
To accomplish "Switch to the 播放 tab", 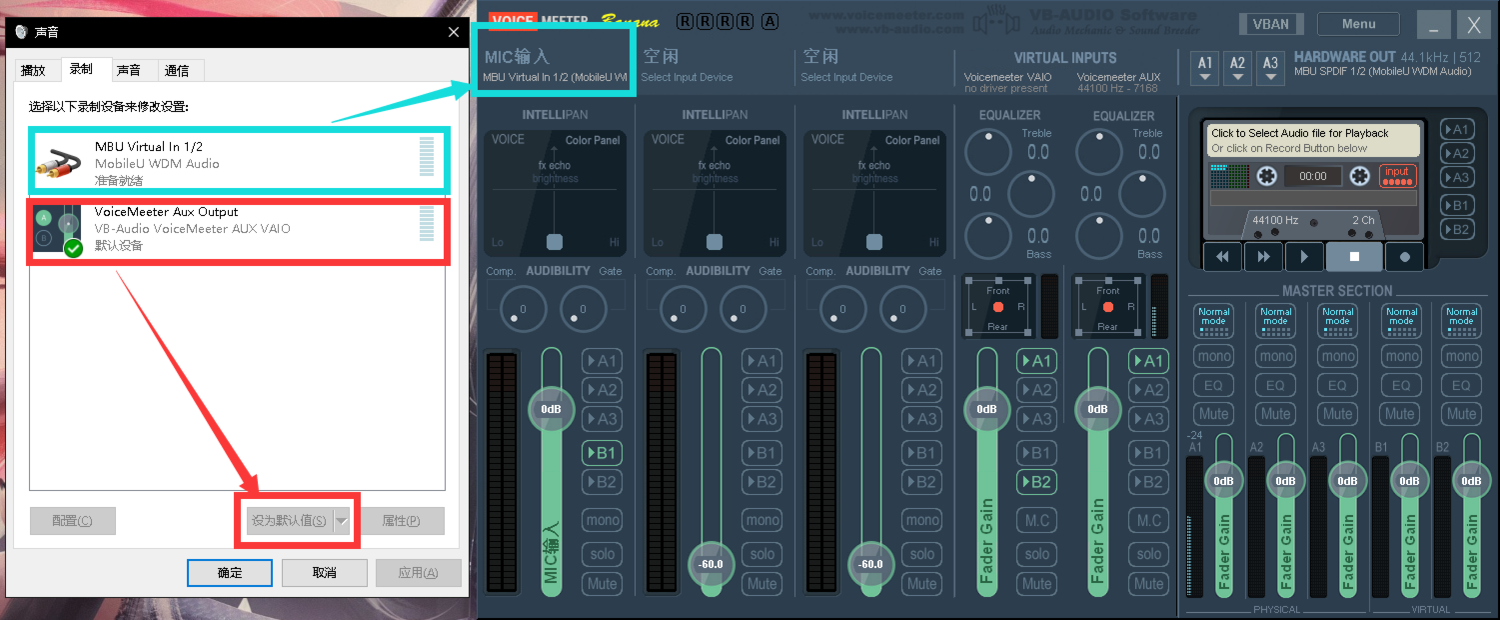I will (x=34, y=70).
